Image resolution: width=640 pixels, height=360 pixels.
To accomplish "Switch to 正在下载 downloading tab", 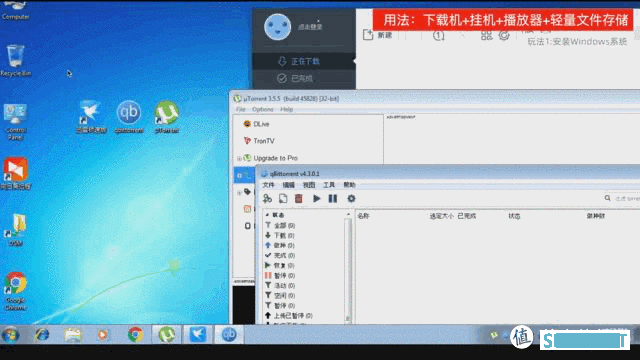I will [304, 61].
